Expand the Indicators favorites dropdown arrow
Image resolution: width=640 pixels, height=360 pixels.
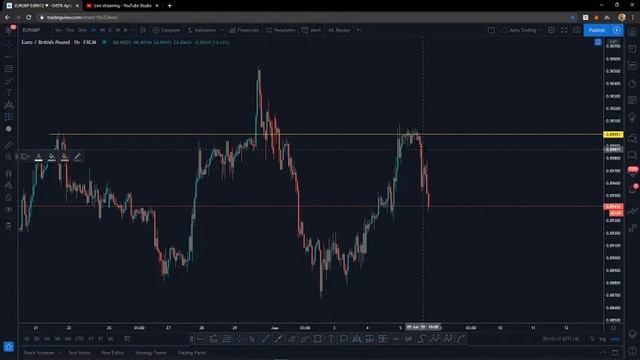coord(222,30)
